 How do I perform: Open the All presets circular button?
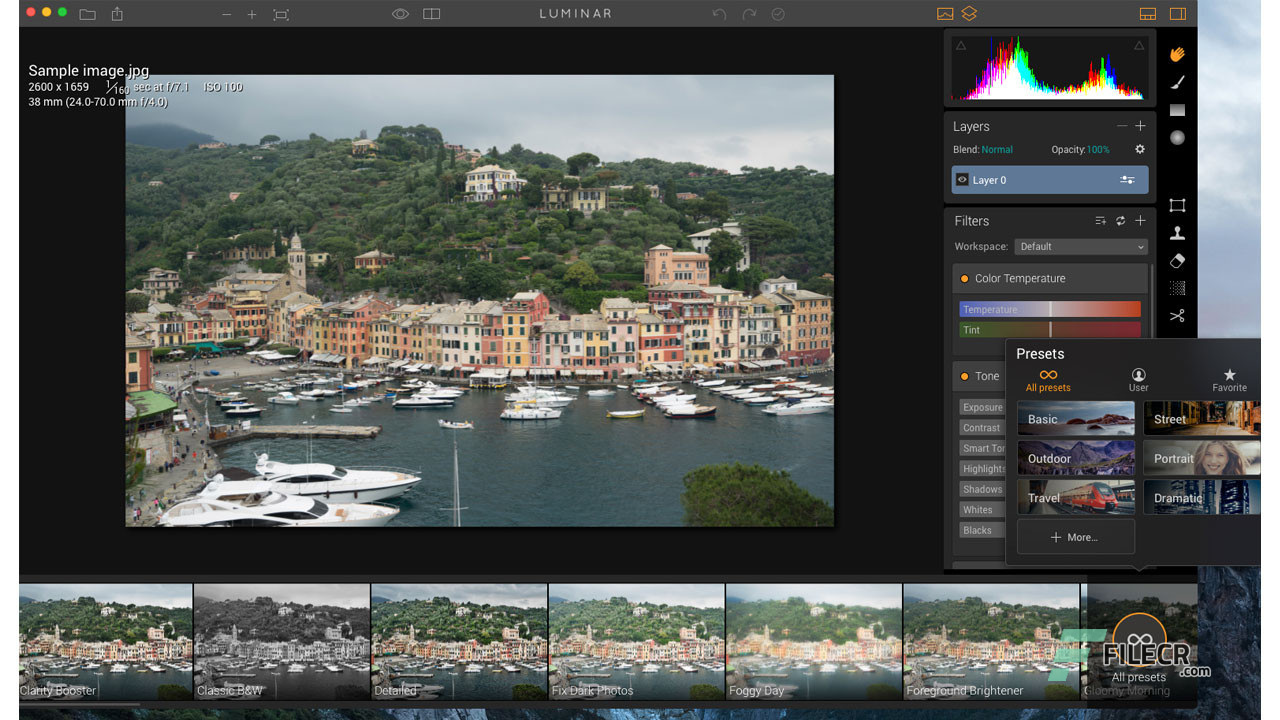click(x=1139, y=640)
